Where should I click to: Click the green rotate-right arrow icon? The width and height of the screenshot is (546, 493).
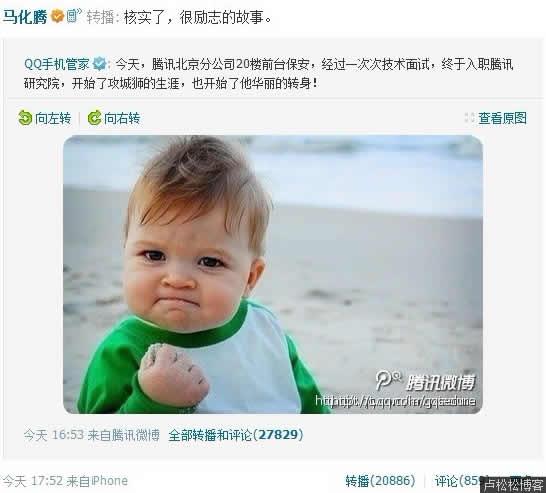(94, 118)
